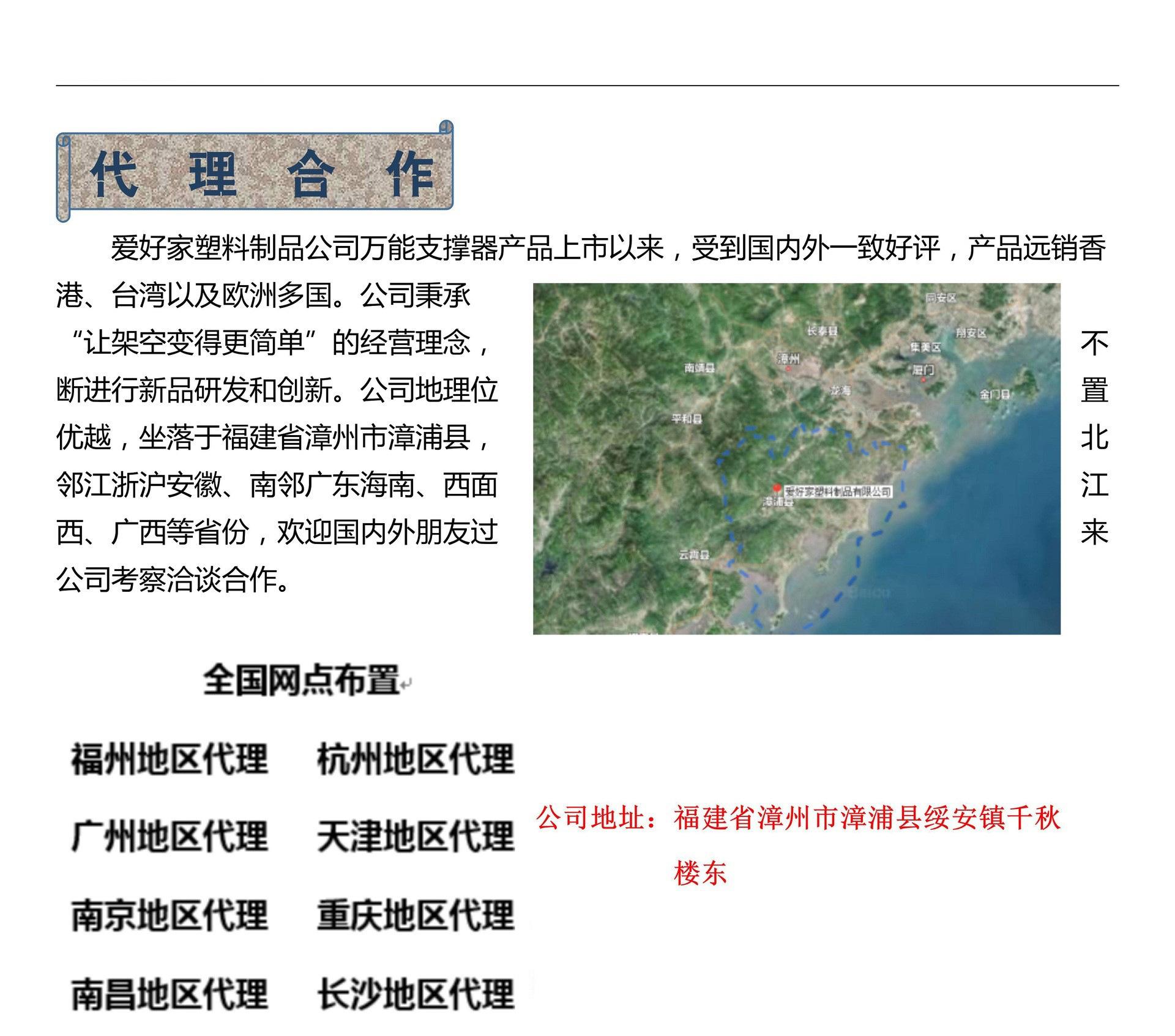Click the 全国网点布置 heading
Screen dimensions: 1175x1036
(x=301, y=679)
